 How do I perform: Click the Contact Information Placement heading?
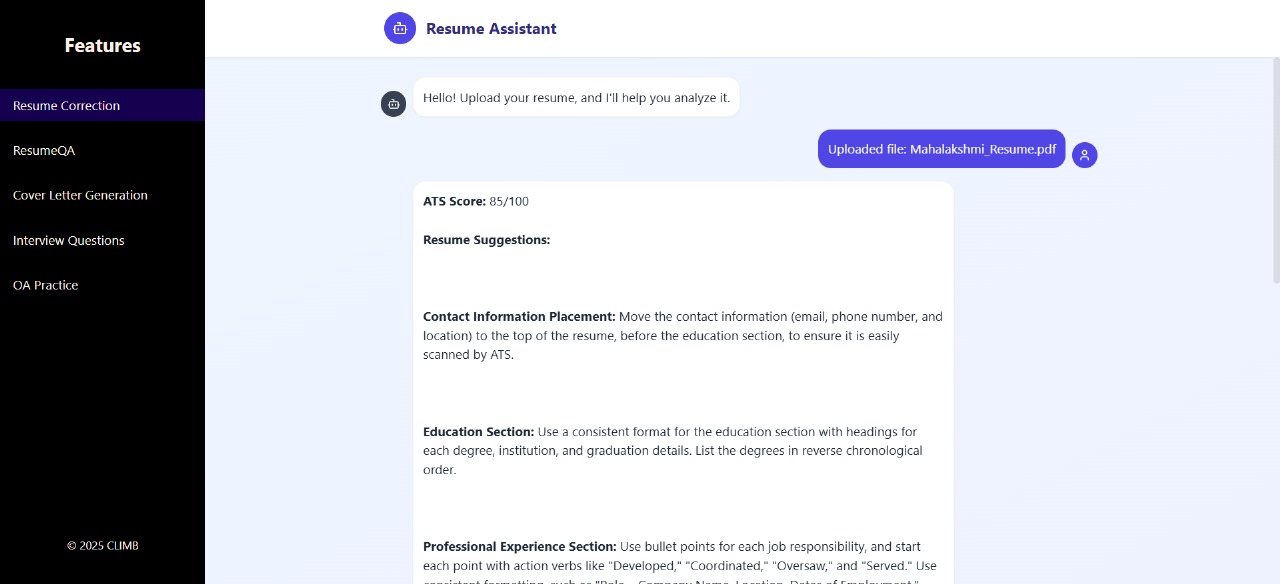coord(519,317)
